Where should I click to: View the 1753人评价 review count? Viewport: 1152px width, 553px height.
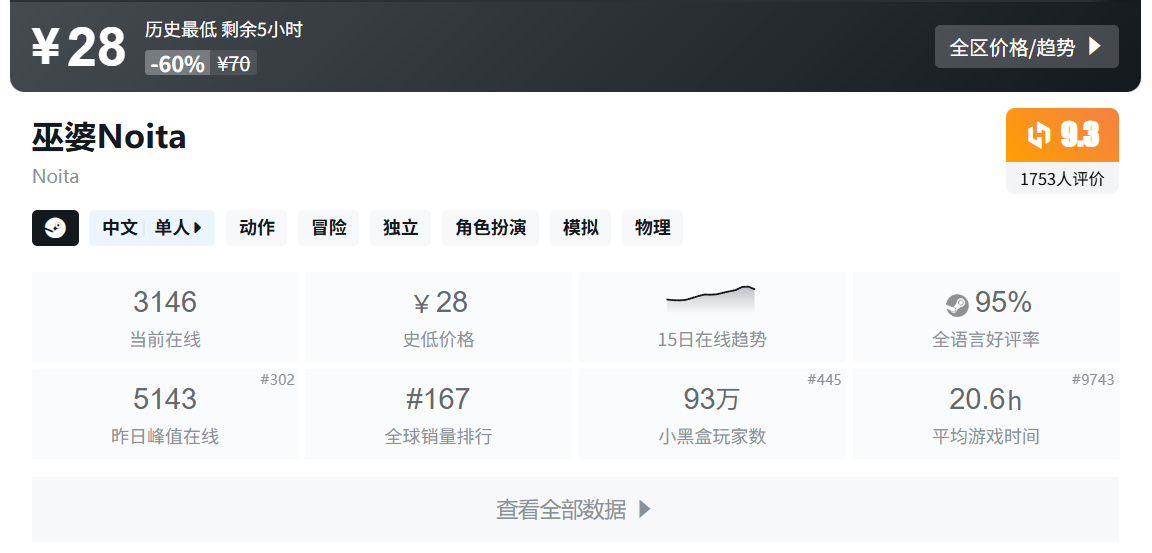tap(1062, 178)
